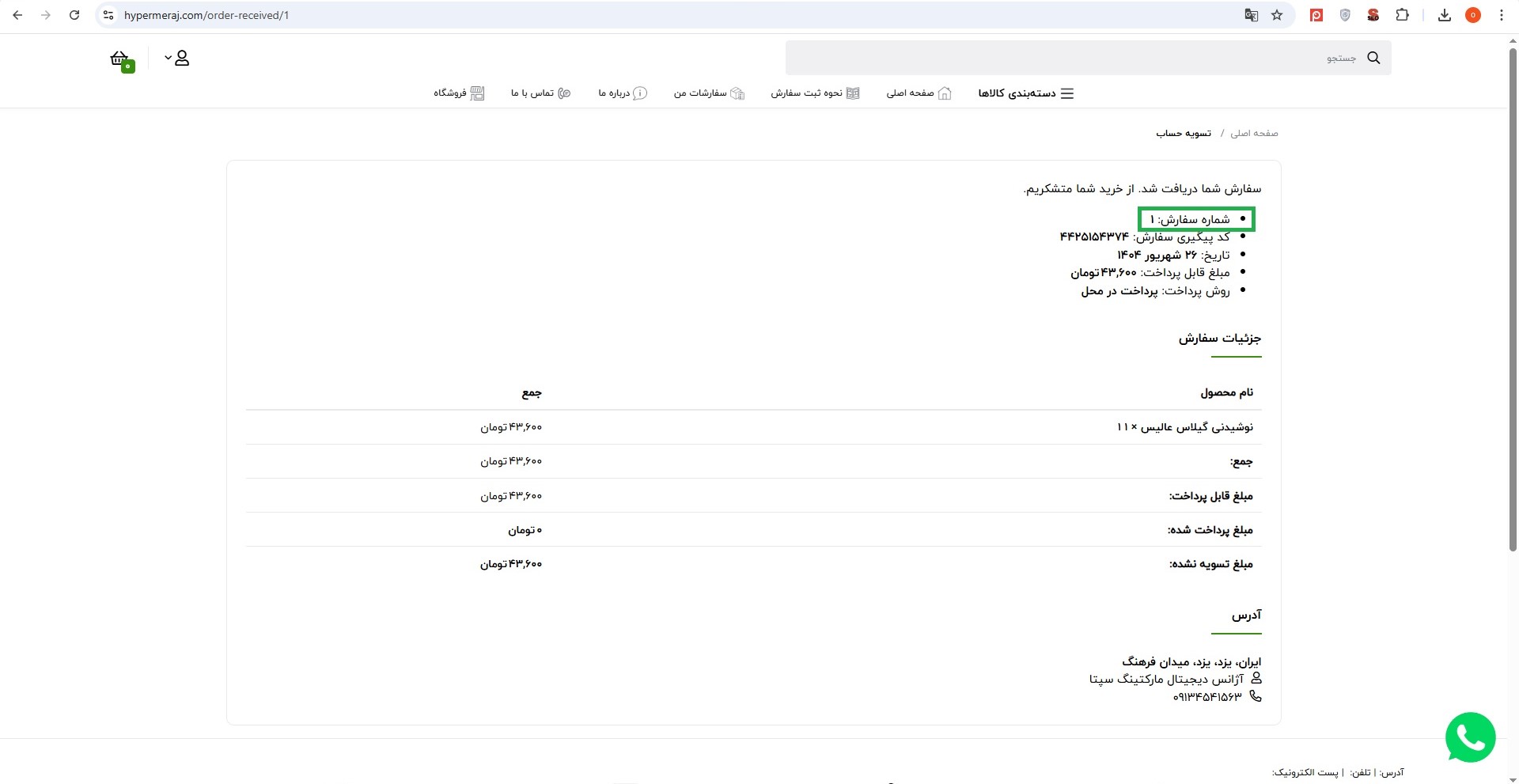The height and width of the screenshot is (784, 1519).
Task: Open تماس با ما contact page
Action: pyautogui.click(x=540, y=93)
